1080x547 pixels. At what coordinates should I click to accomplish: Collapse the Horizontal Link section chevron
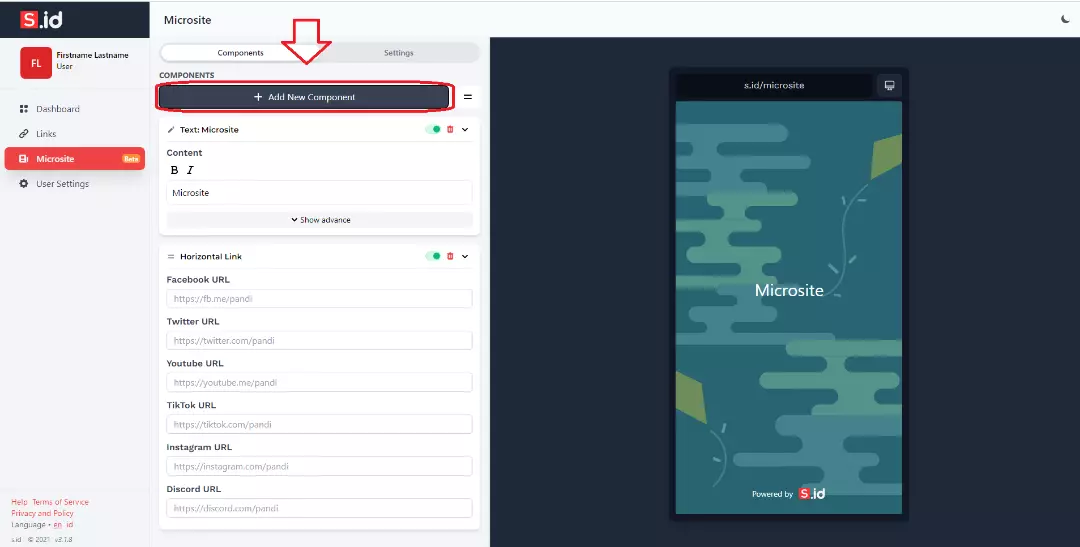(x=465, y=256)
